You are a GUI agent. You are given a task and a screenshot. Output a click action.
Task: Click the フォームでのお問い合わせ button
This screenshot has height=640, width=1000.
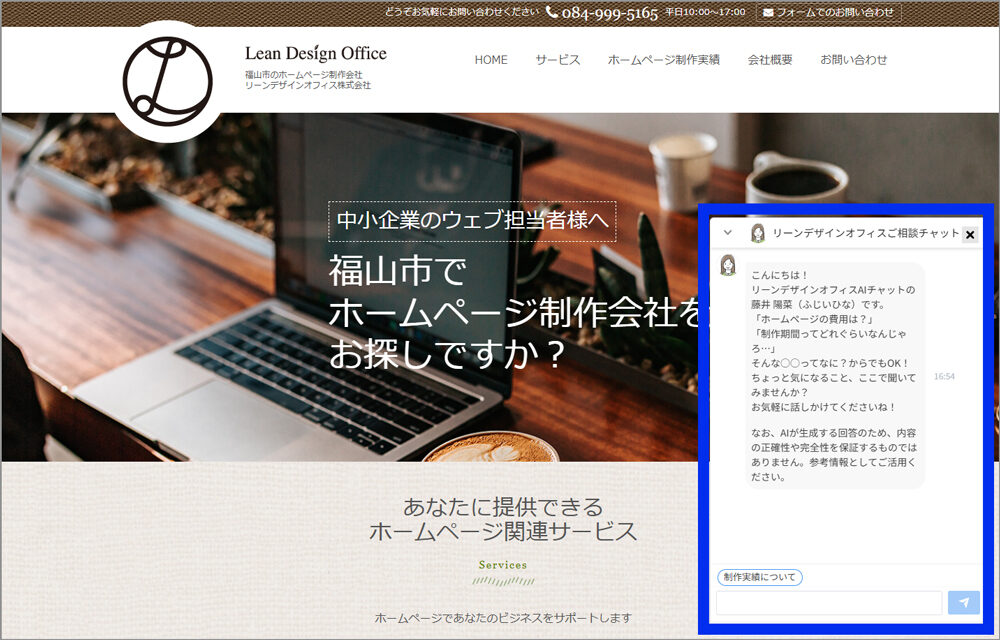829,13
